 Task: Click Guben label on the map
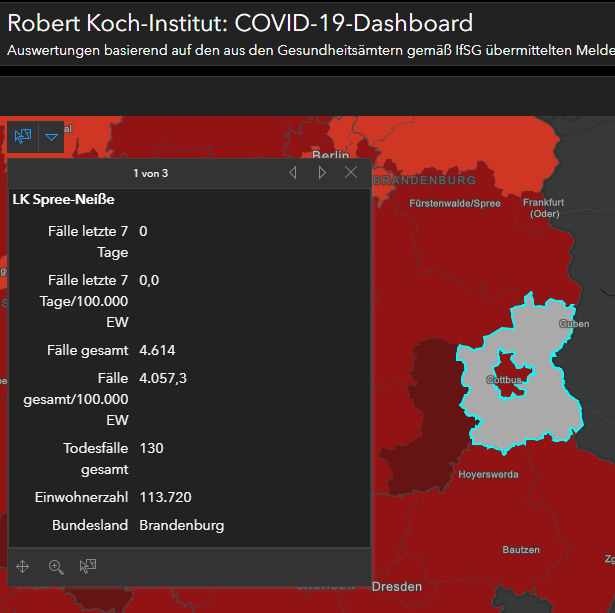pyautogui.click(x=573, y=324)
